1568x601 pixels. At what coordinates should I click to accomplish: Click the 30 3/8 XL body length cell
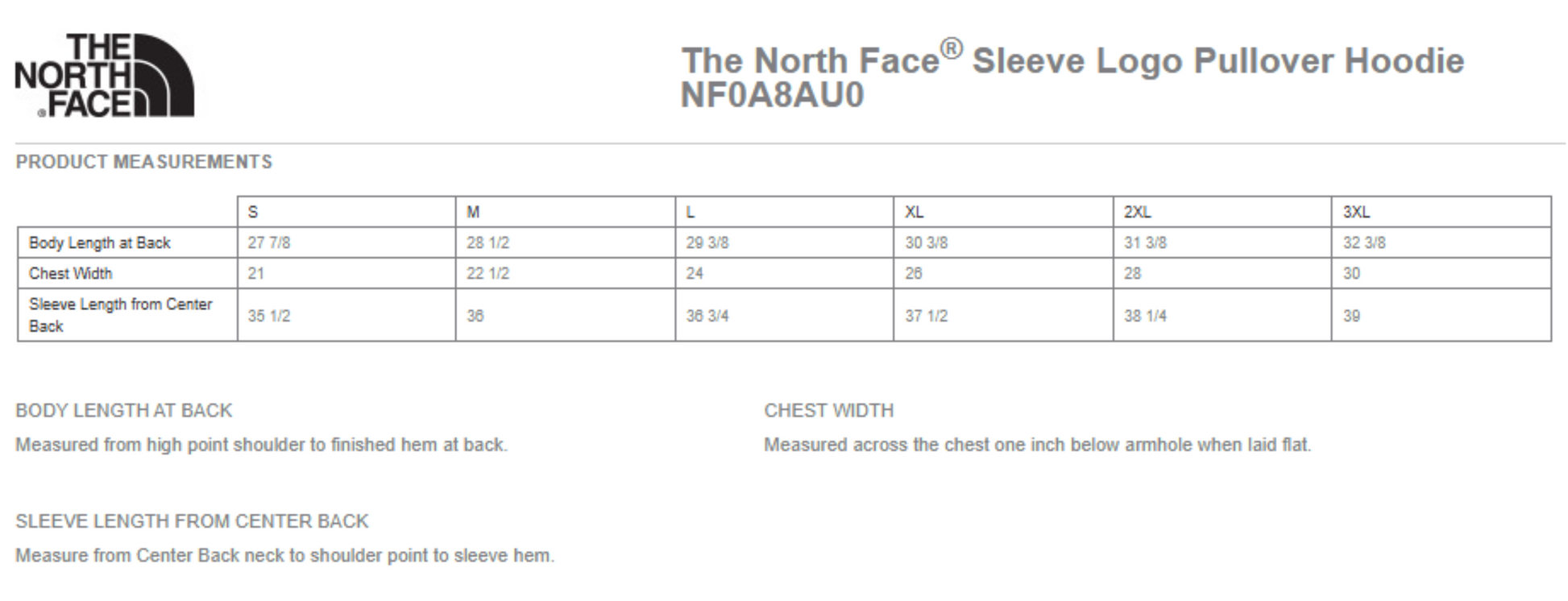coord(926,242)
